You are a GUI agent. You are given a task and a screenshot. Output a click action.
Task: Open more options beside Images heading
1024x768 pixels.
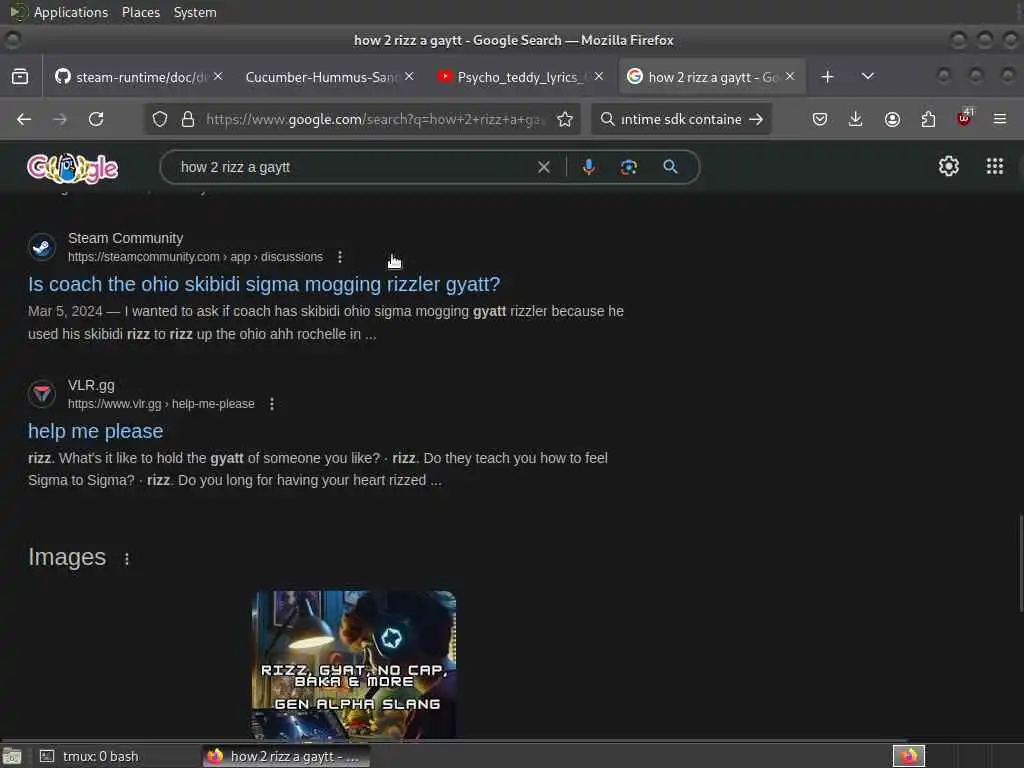127,559
